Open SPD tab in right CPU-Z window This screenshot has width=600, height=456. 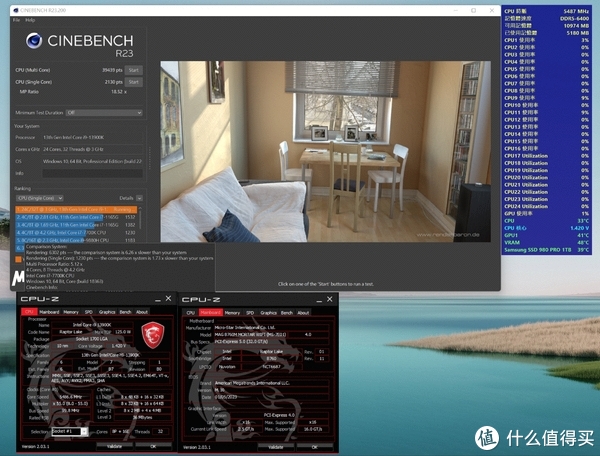(250, 313)
